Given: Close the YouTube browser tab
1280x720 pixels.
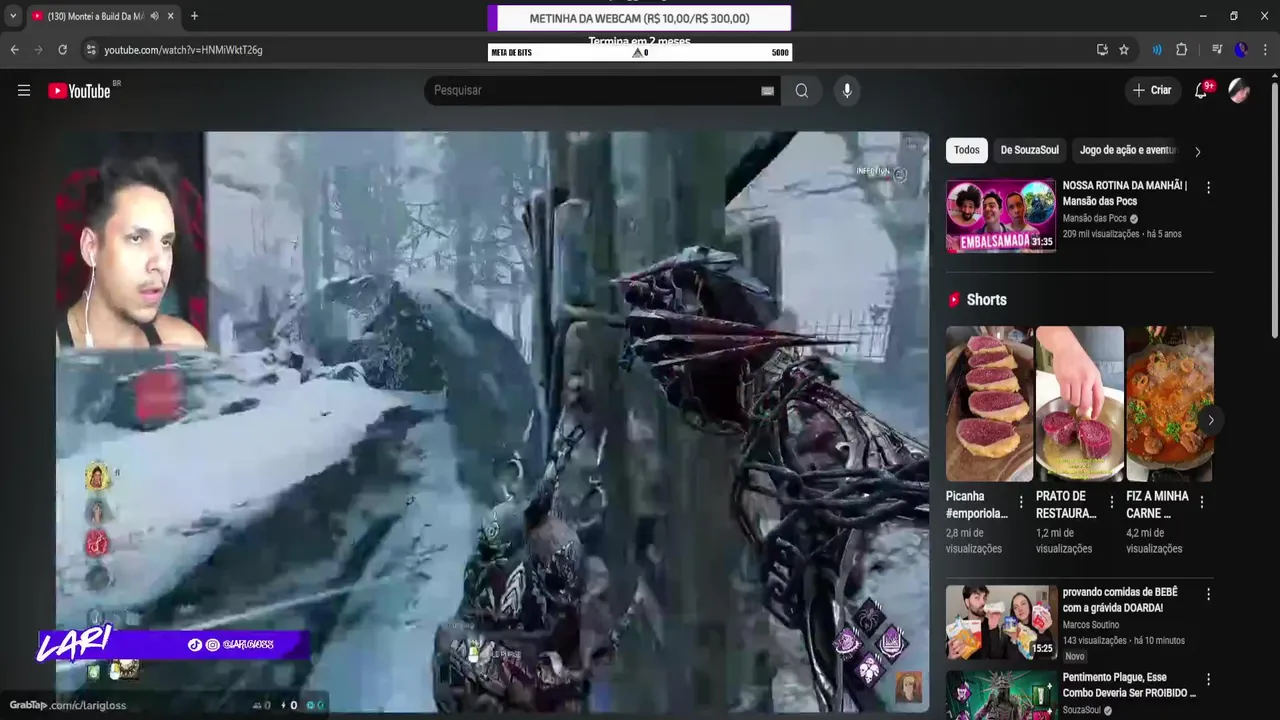Looking at the screenshot, I should coord(171,16).
